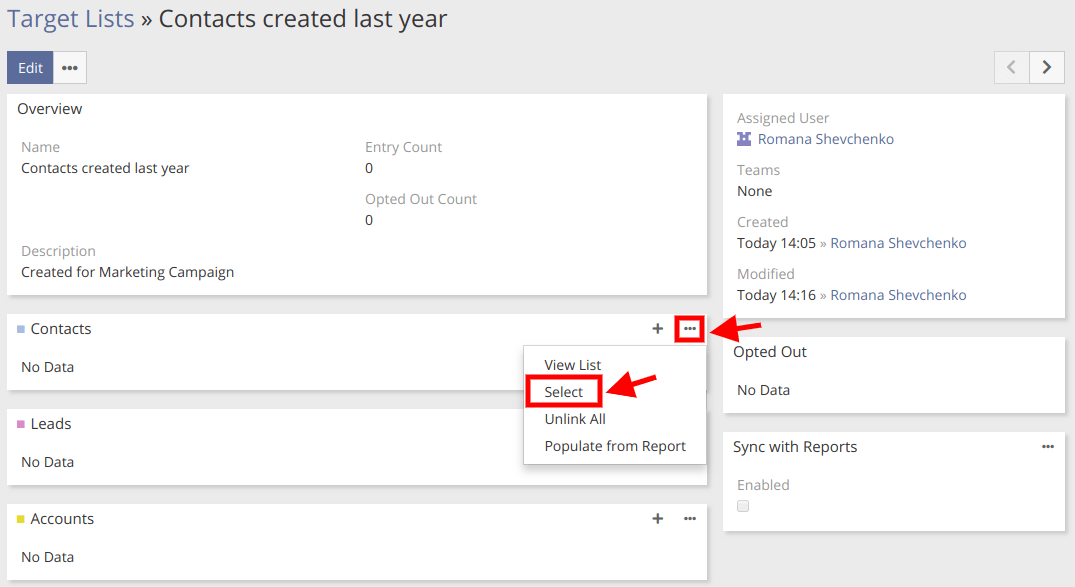Click the previous record chevron
The height and width of the screenshot is (587, 1075).
coord(1011,67)
